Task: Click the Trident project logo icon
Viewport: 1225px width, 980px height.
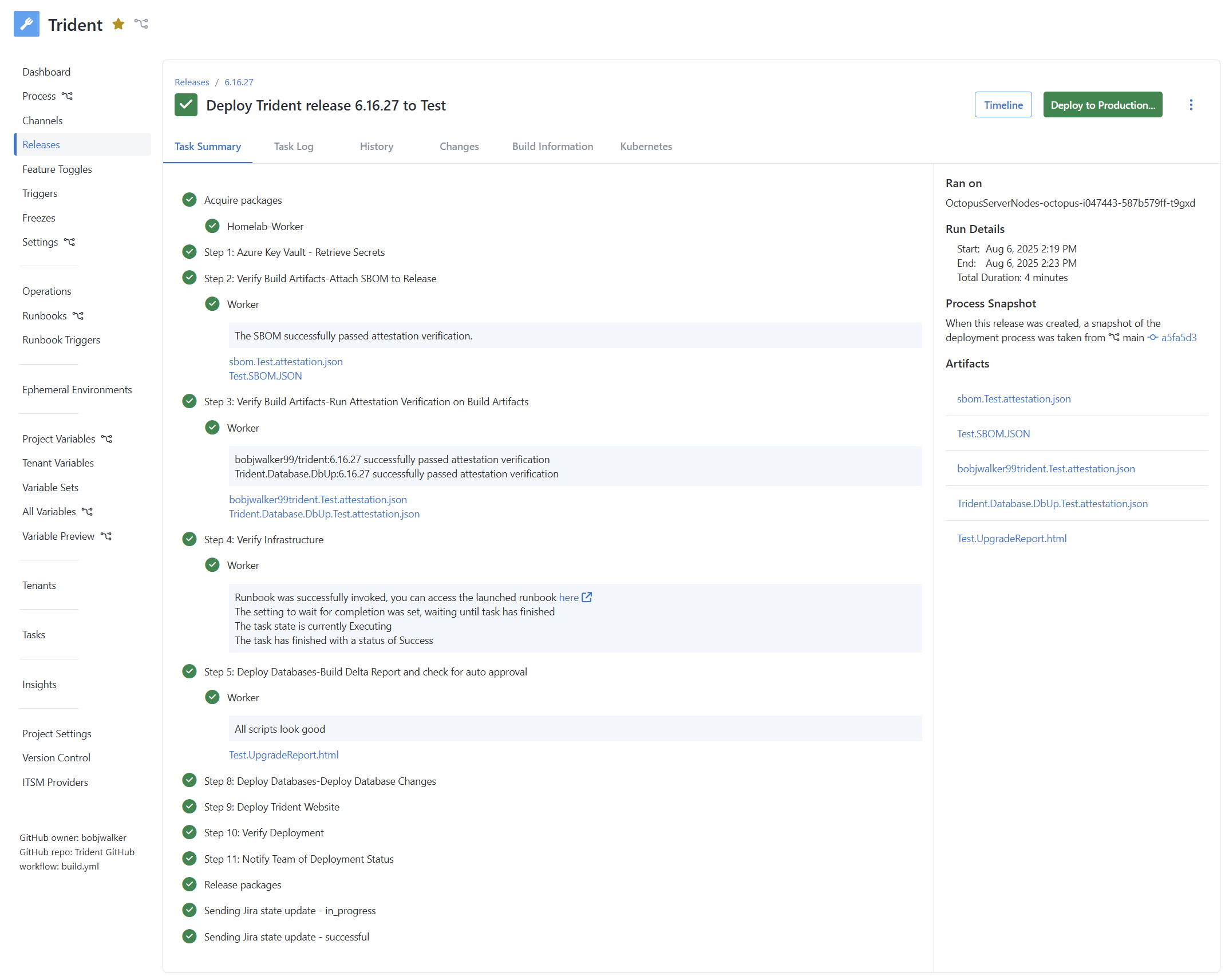Action: 26,23
